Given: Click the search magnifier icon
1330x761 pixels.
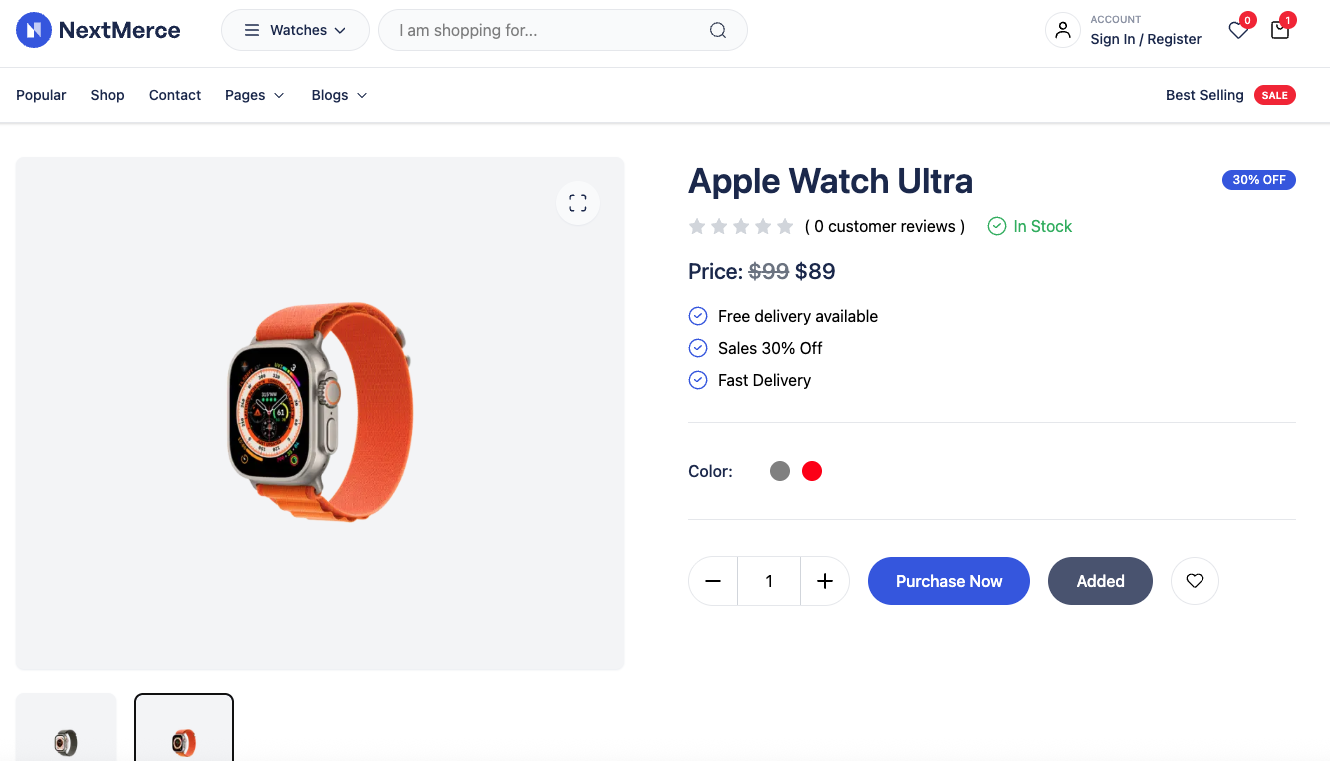Looking at the screenshot, I should 718,30.
